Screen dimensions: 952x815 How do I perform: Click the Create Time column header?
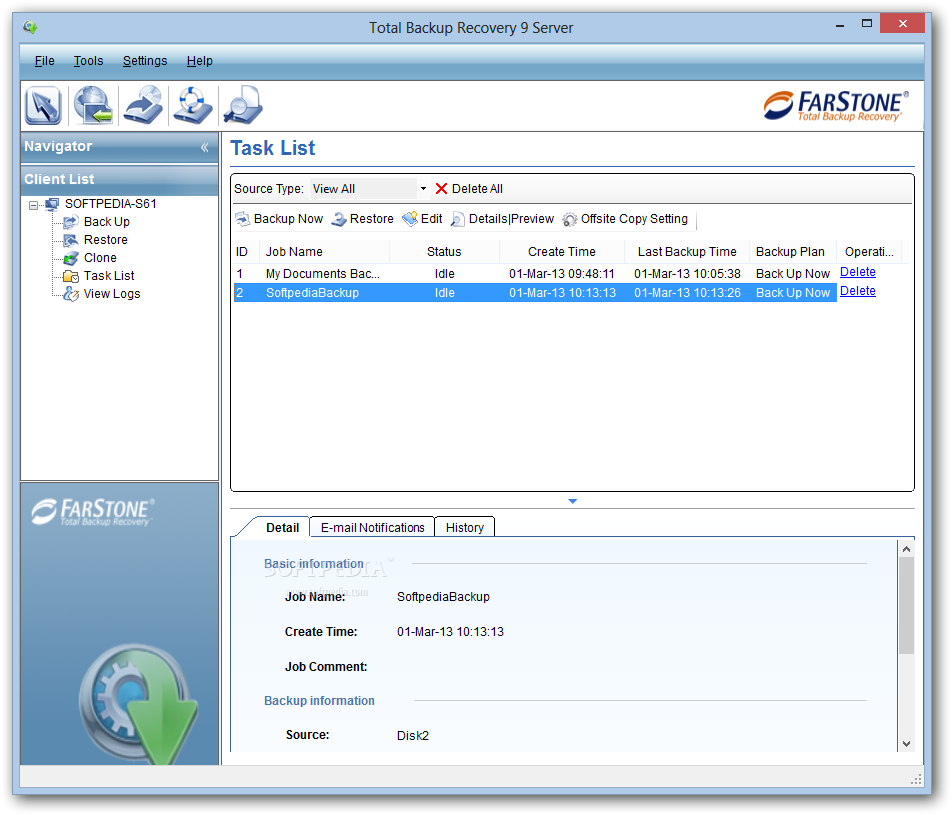(x=562, y=251)
